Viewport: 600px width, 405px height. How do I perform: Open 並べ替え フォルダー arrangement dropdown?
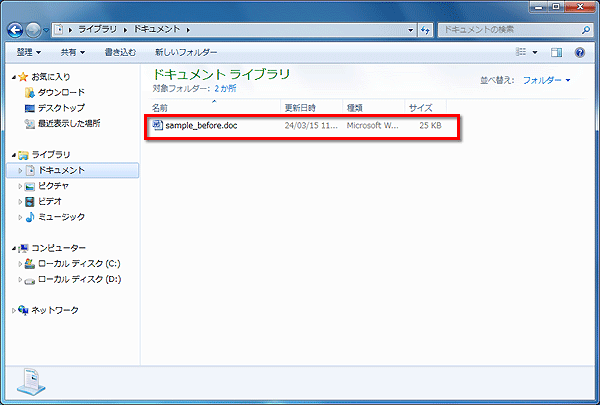pos(546,80)
